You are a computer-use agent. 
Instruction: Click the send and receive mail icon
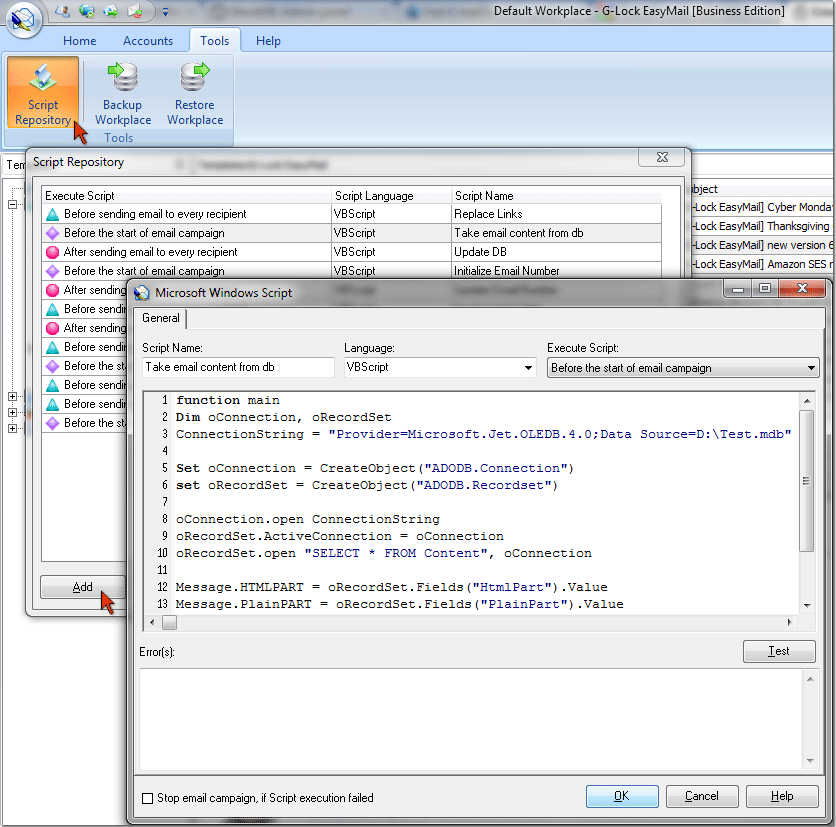coord(110,12)
